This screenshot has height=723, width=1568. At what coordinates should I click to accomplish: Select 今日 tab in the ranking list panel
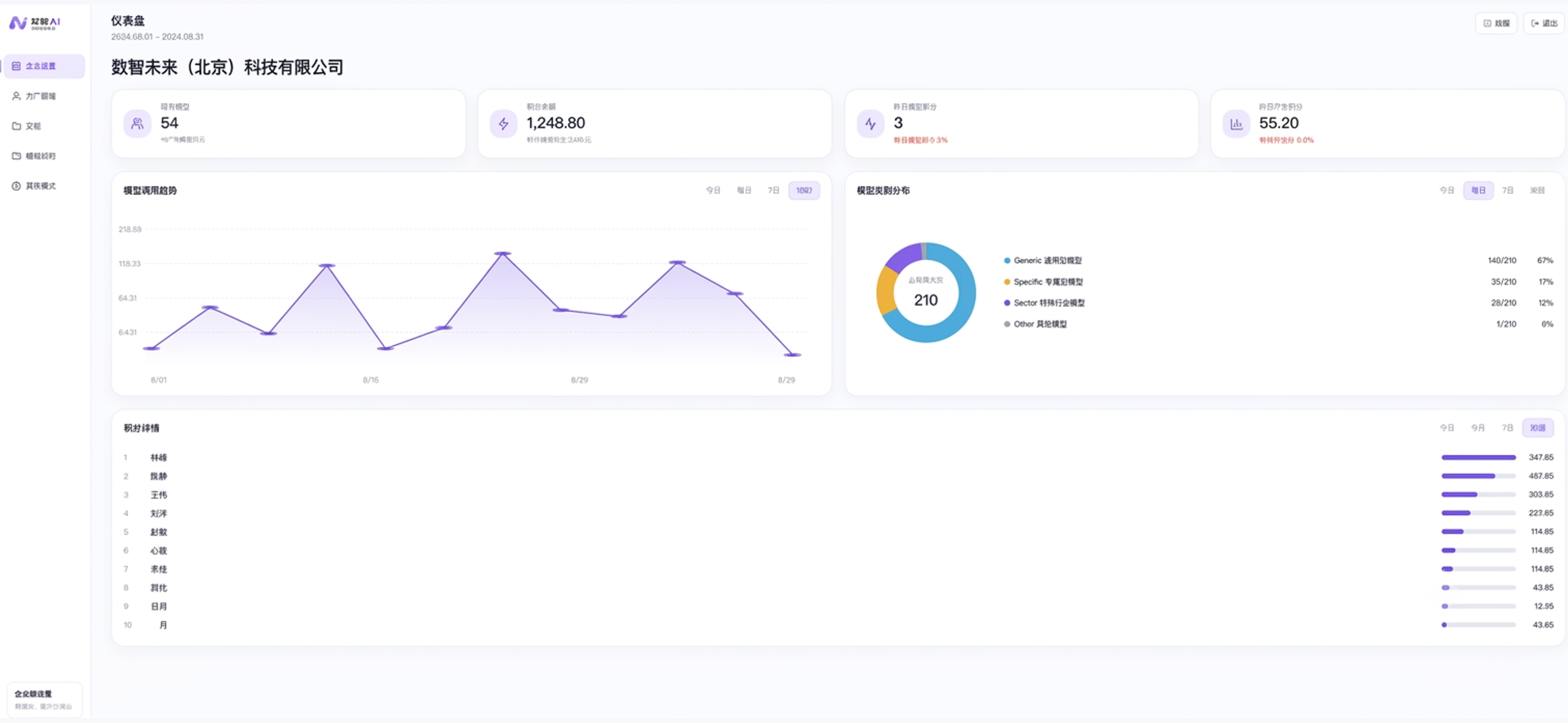coord(1447,428)
